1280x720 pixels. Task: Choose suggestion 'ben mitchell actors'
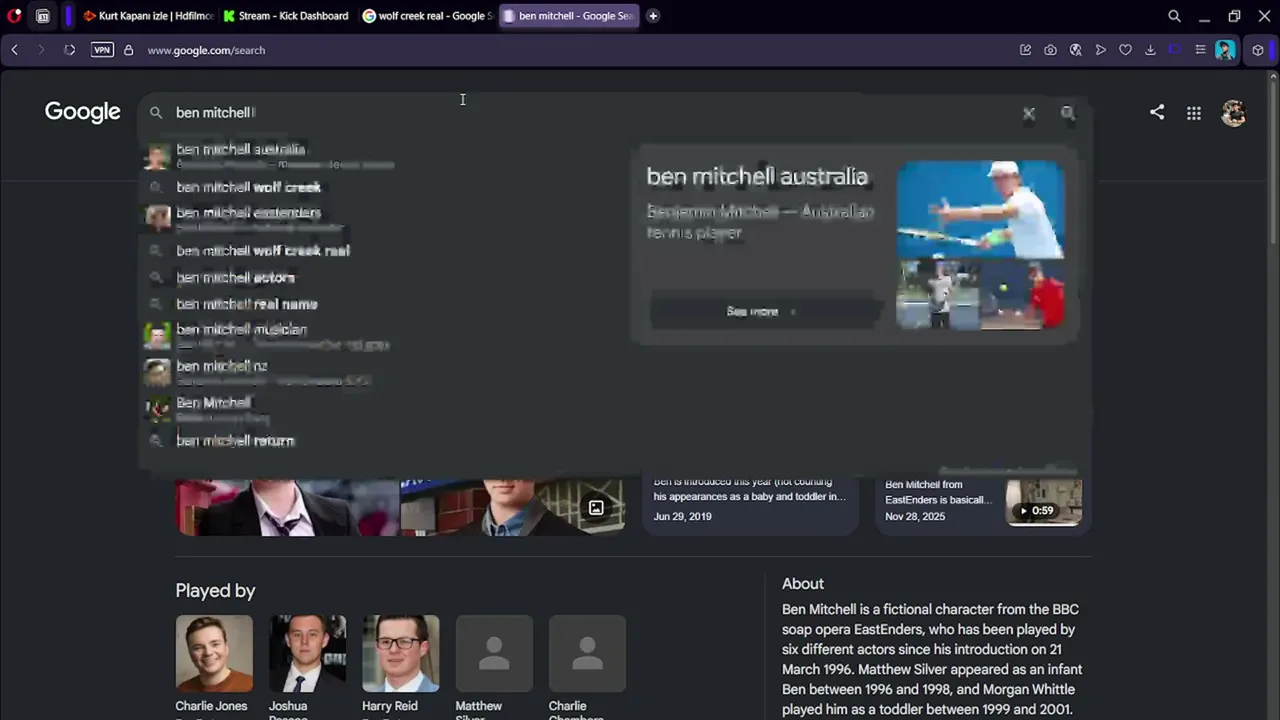pos(380,277)
